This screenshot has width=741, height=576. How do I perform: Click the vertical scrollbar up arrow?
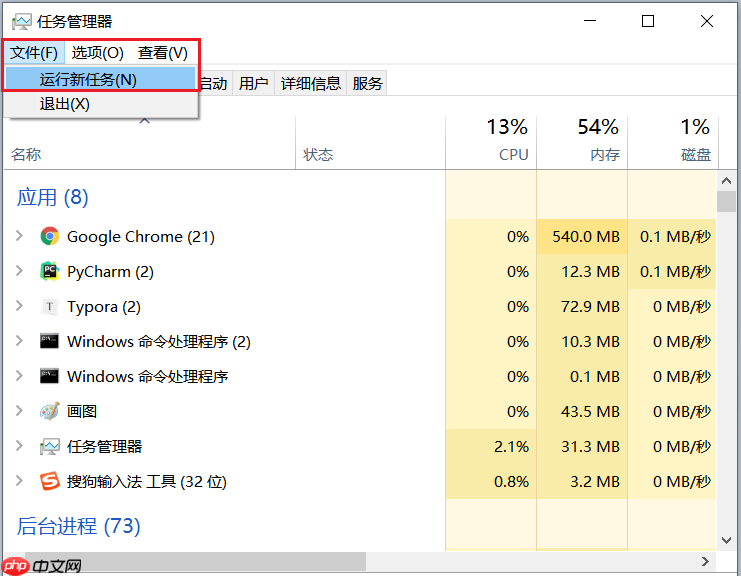click(726, 181)
